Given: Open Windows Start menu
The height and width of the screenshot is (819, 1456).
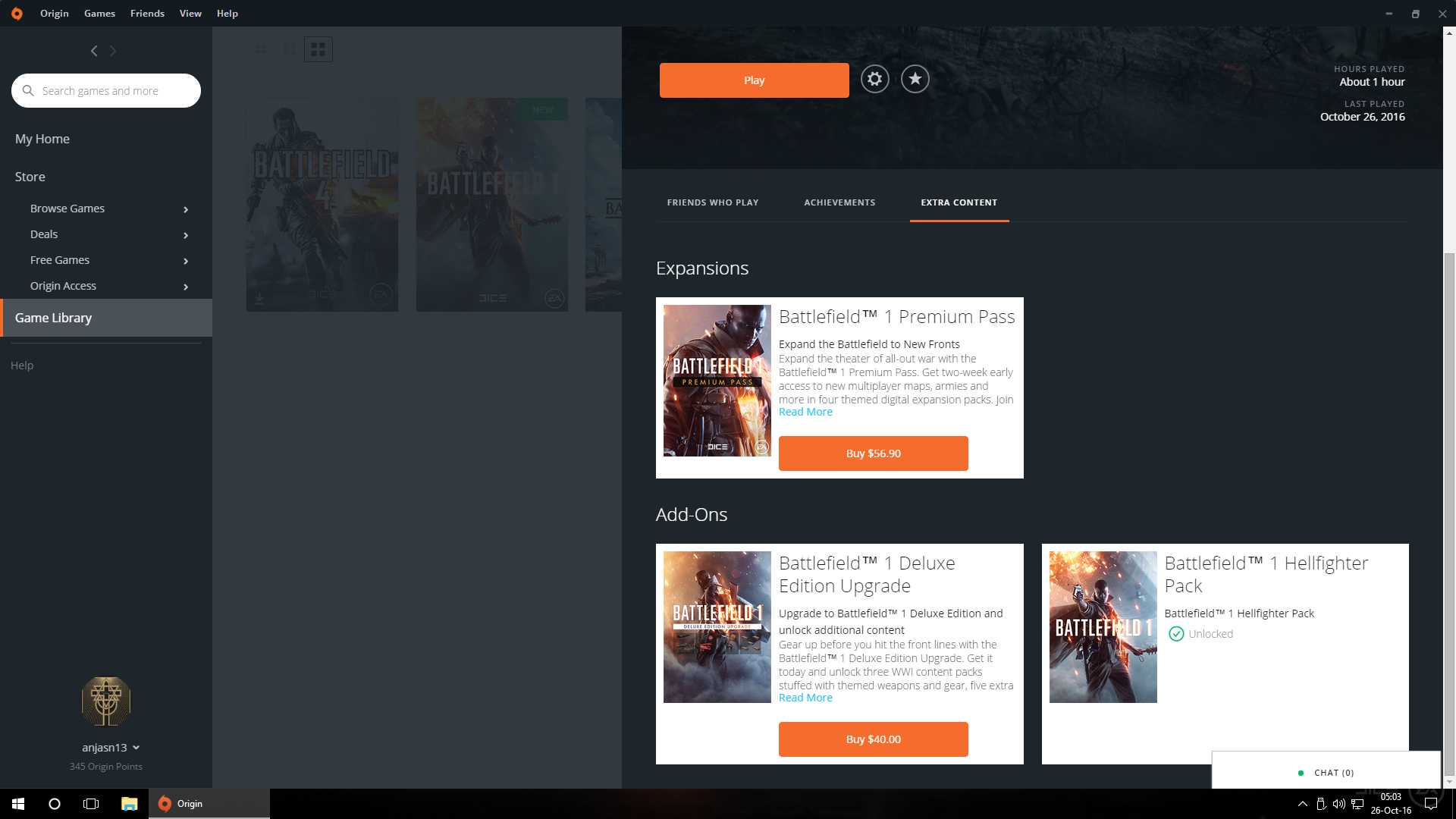Looking at the screenshot, I should pyautogui.click(x=18, y=804).
